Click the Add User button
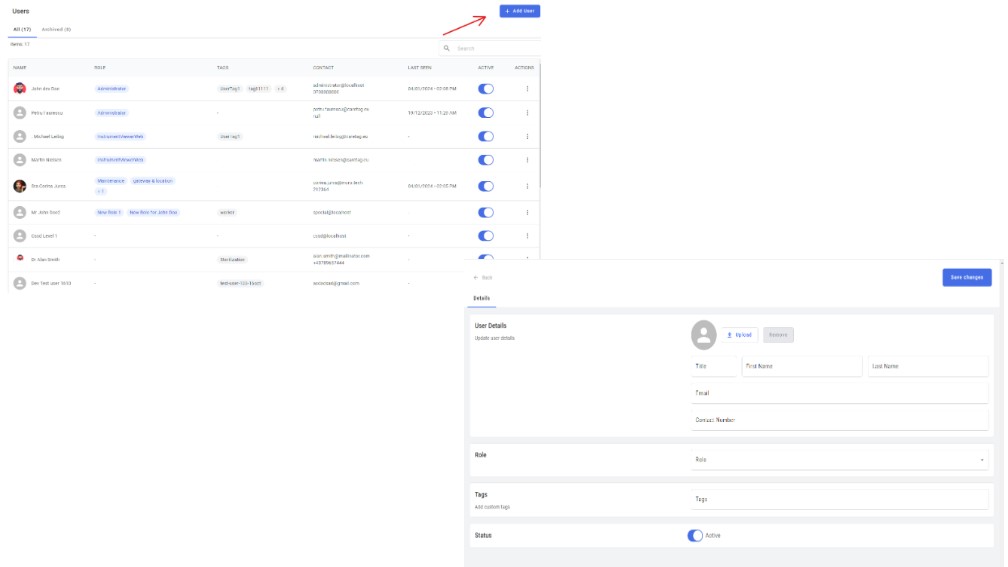 519,11
